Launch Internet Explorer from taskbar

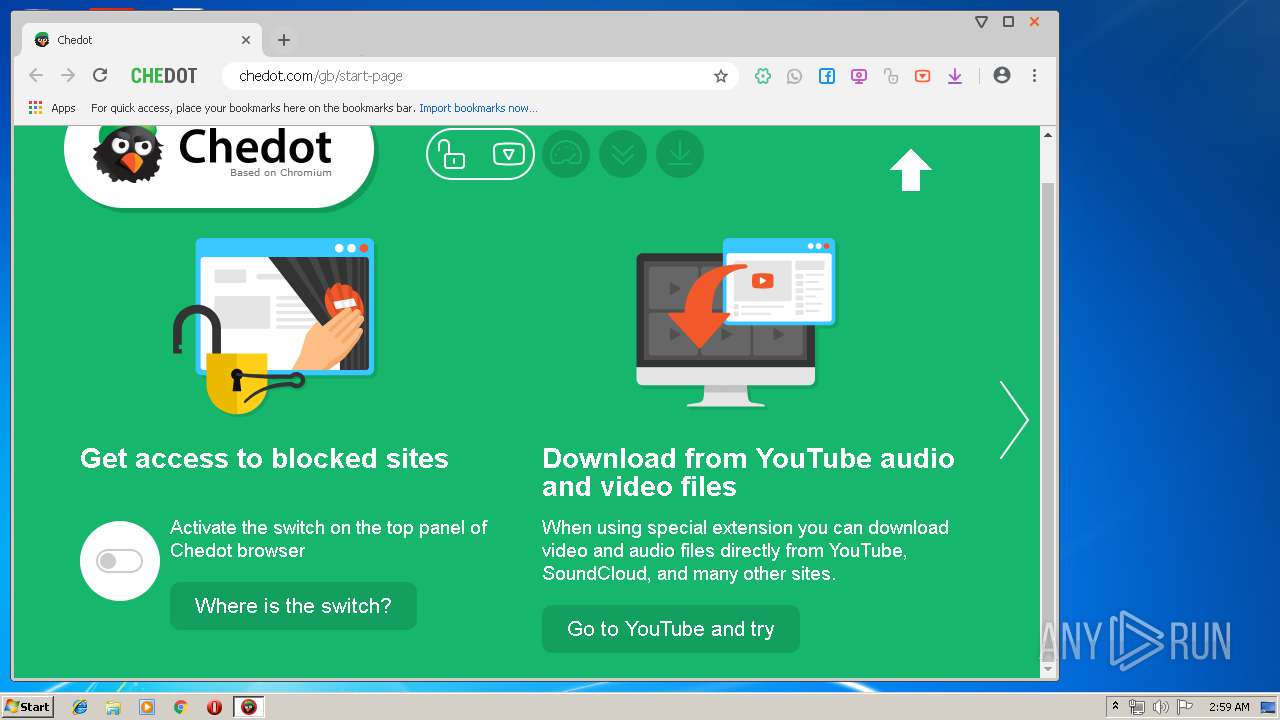(80, 707)
